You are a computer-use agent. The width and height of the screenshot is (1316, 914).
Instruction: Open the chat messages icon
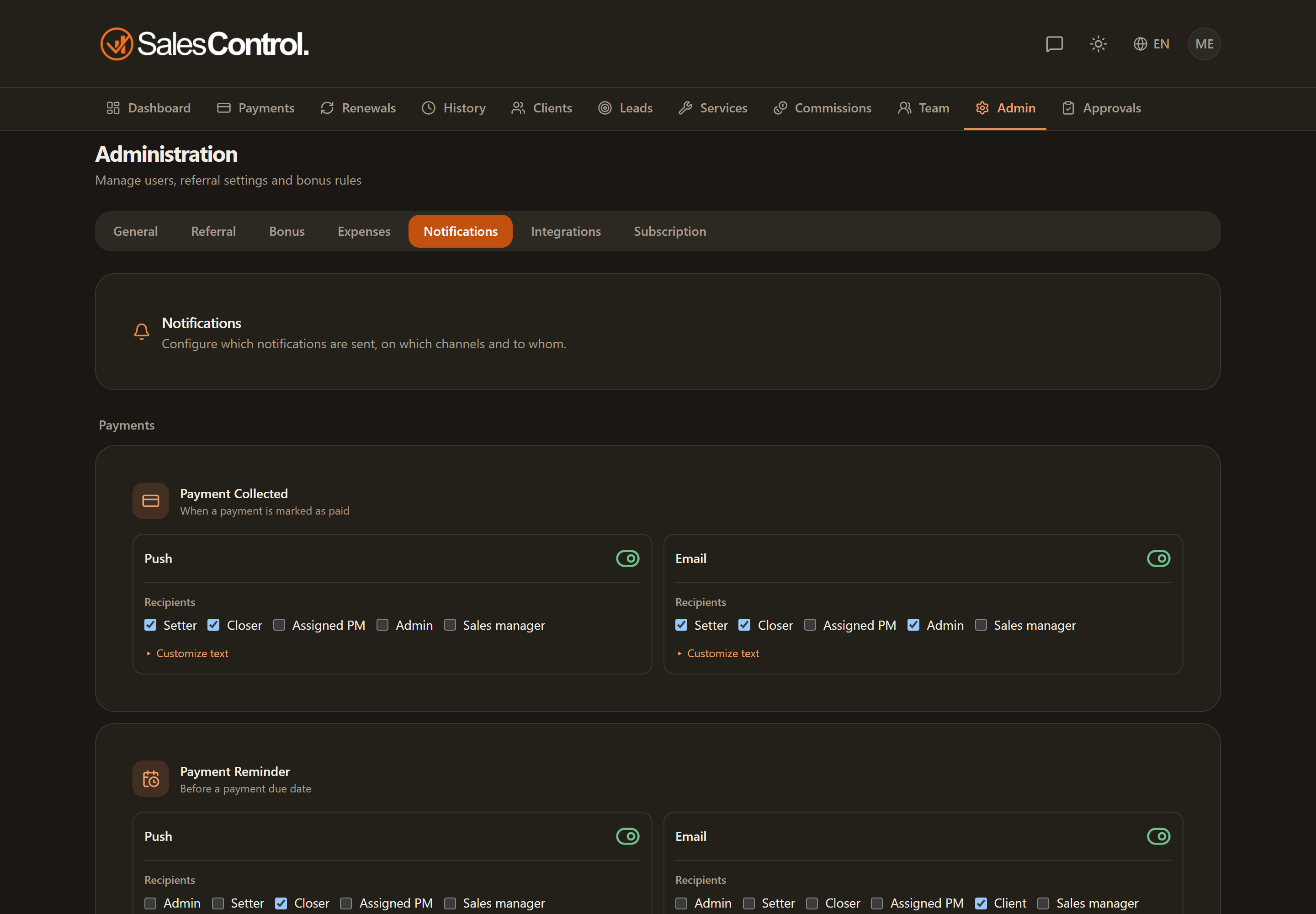(x=1054, y=44)
